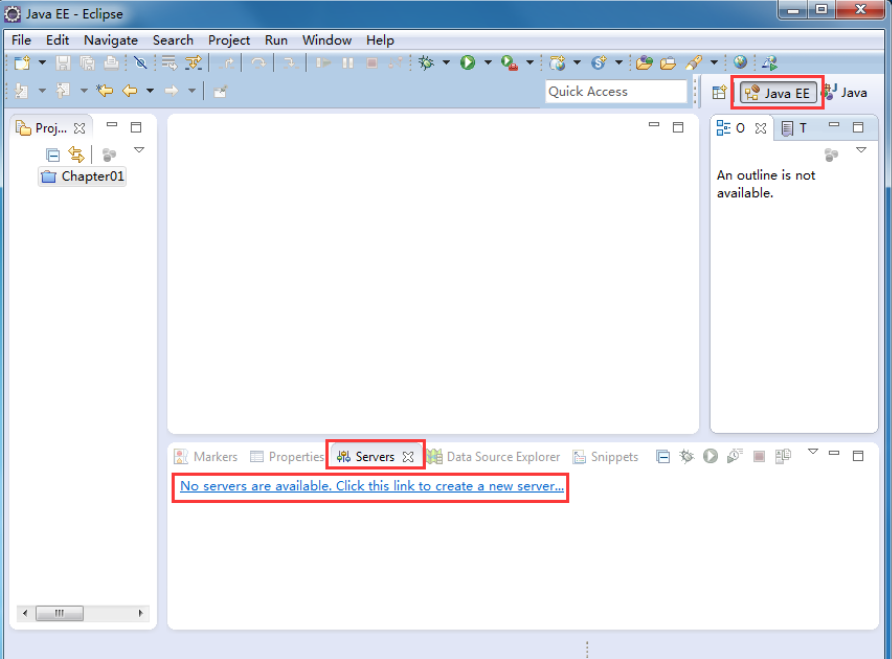
Task: Open the File menu
Action: (21, 40)
